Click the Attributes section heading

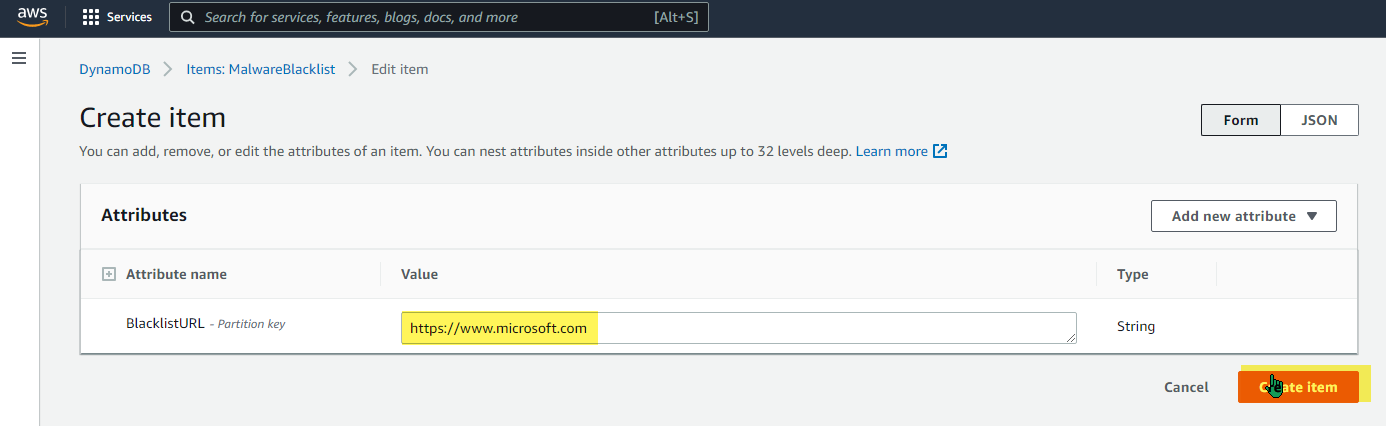pyautogui.click(x=144, y=215)
